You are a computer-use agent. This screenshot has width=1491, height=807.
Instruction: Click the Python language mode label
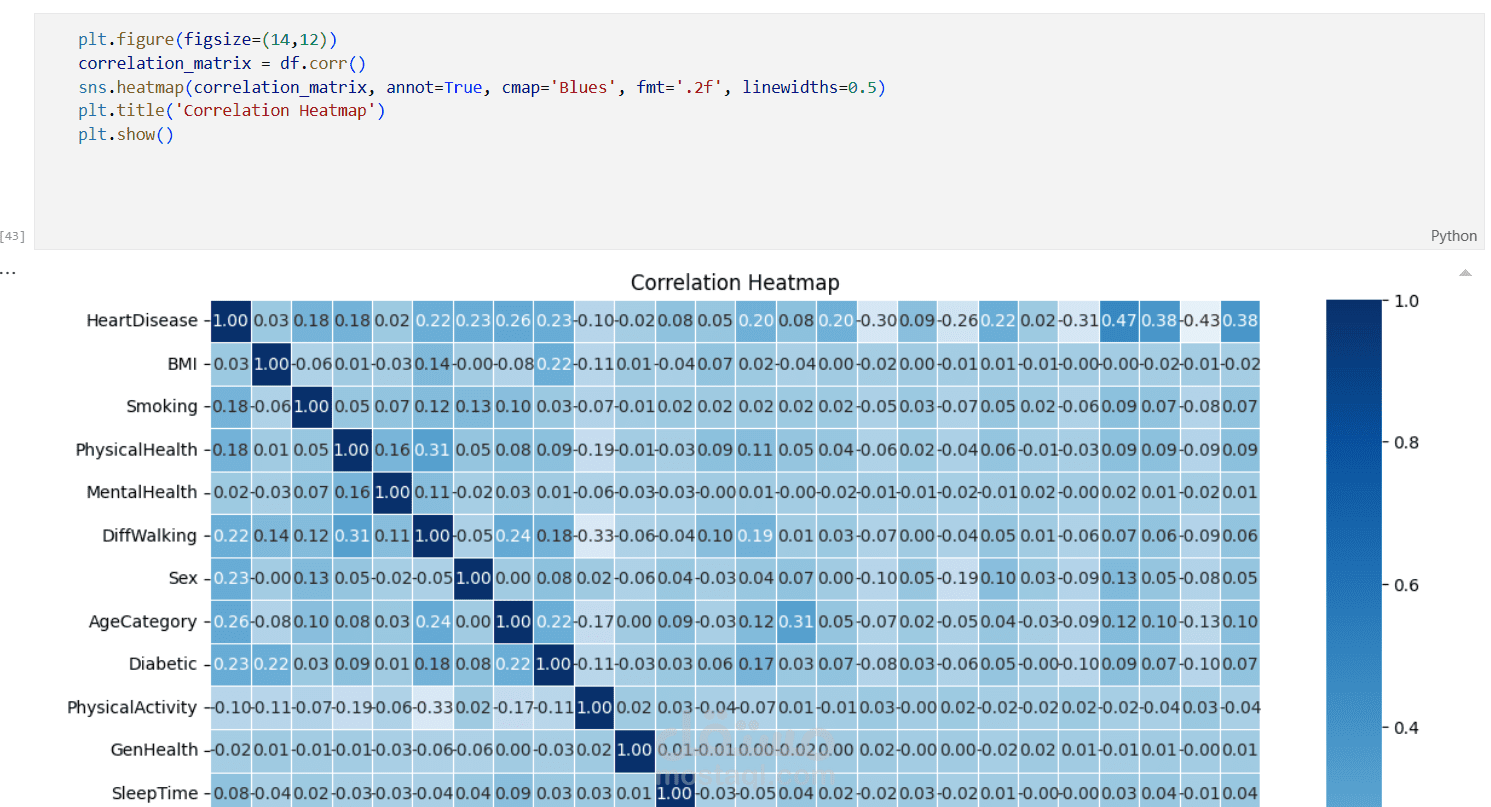coord(1453,236)
